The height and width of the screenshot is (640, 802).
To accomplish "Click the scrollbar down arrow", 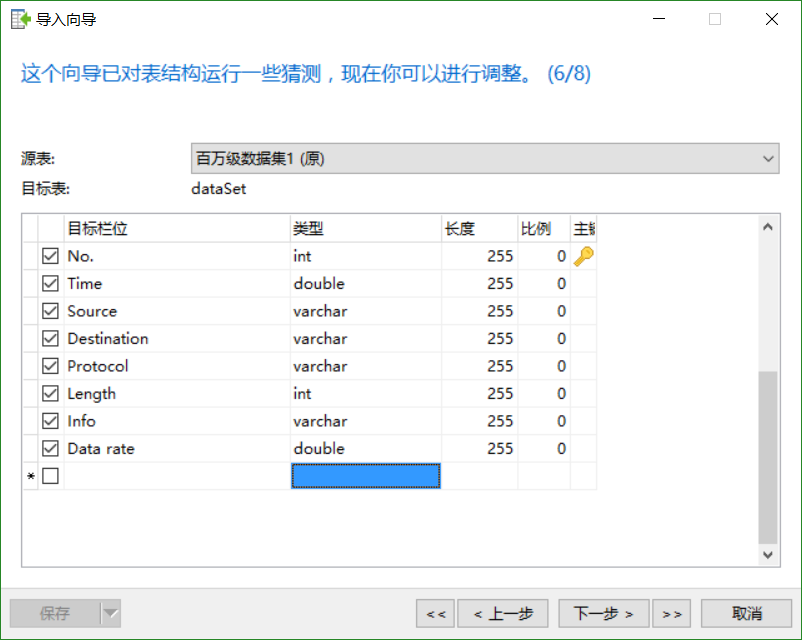I will click(x=768, y=554).
